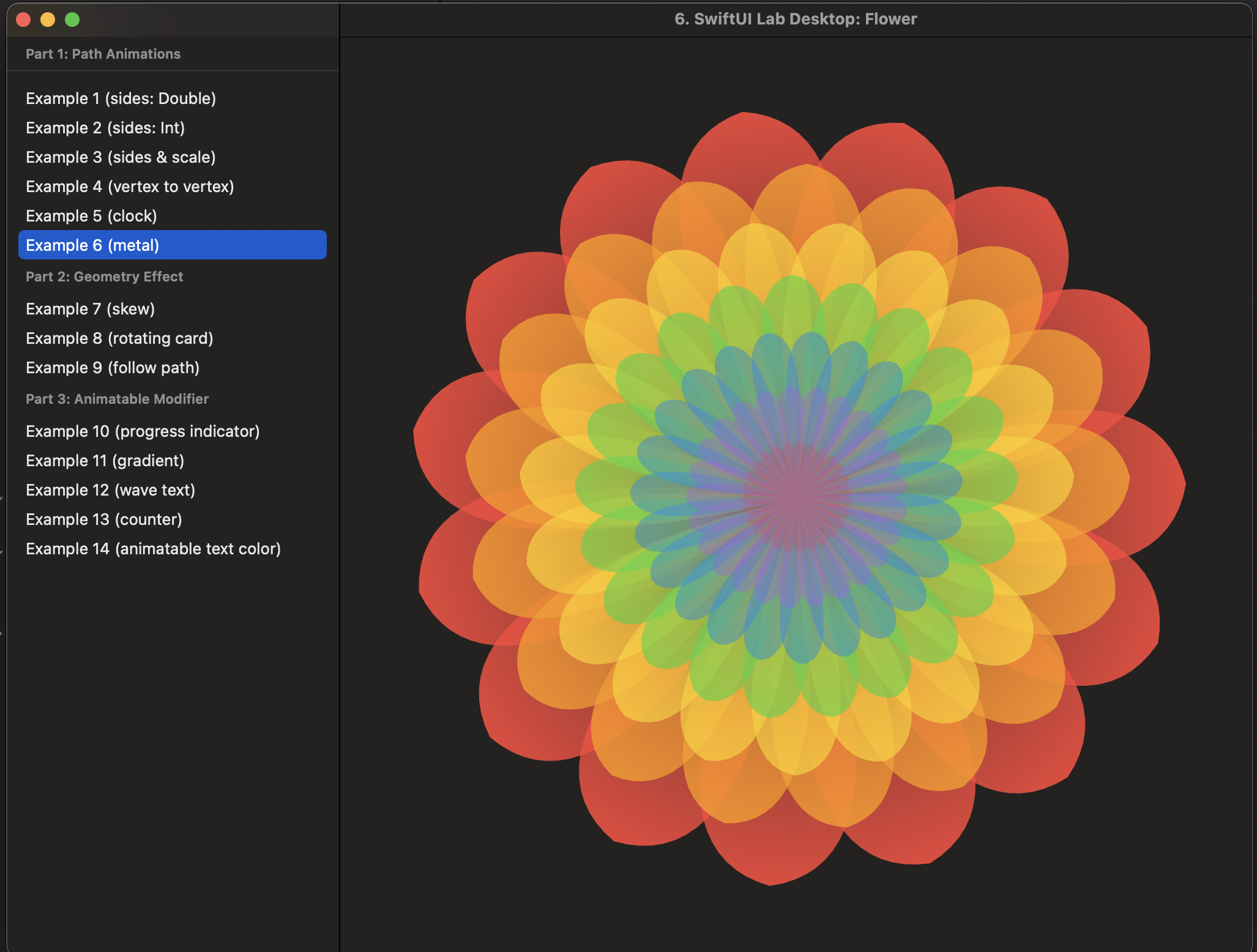
Task: Select Example 2 (sides: Int)
Action: [x=105, y=128]
